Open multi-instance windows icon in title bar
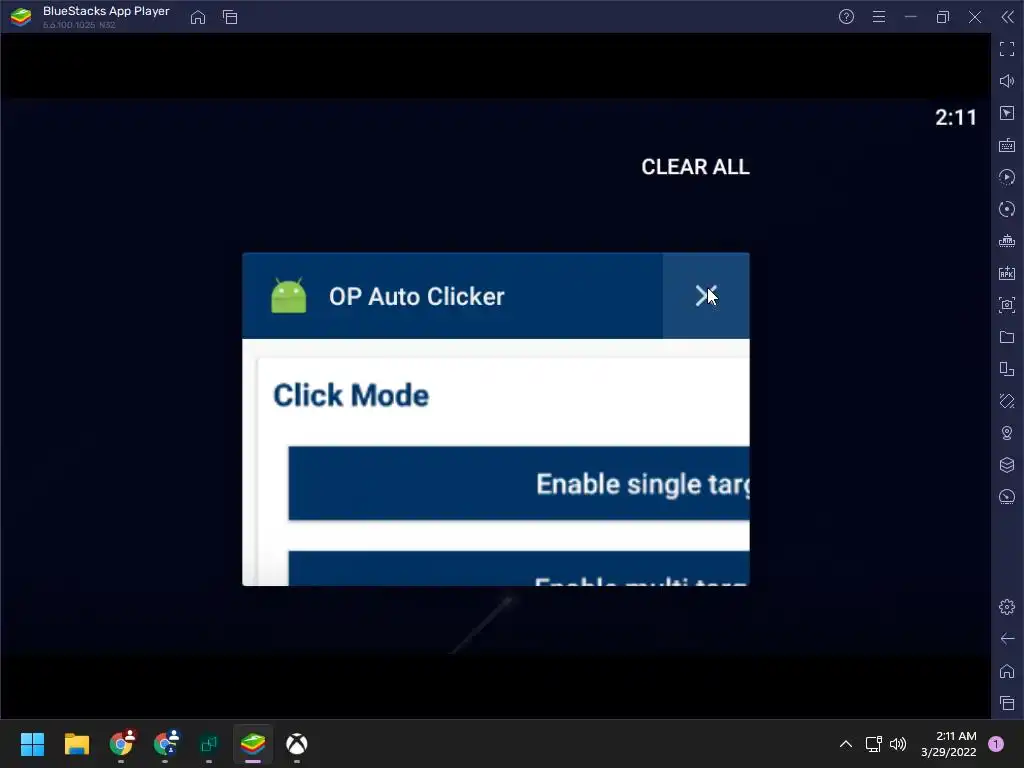This screenshot has width=1024, height=768. (230, 18)
